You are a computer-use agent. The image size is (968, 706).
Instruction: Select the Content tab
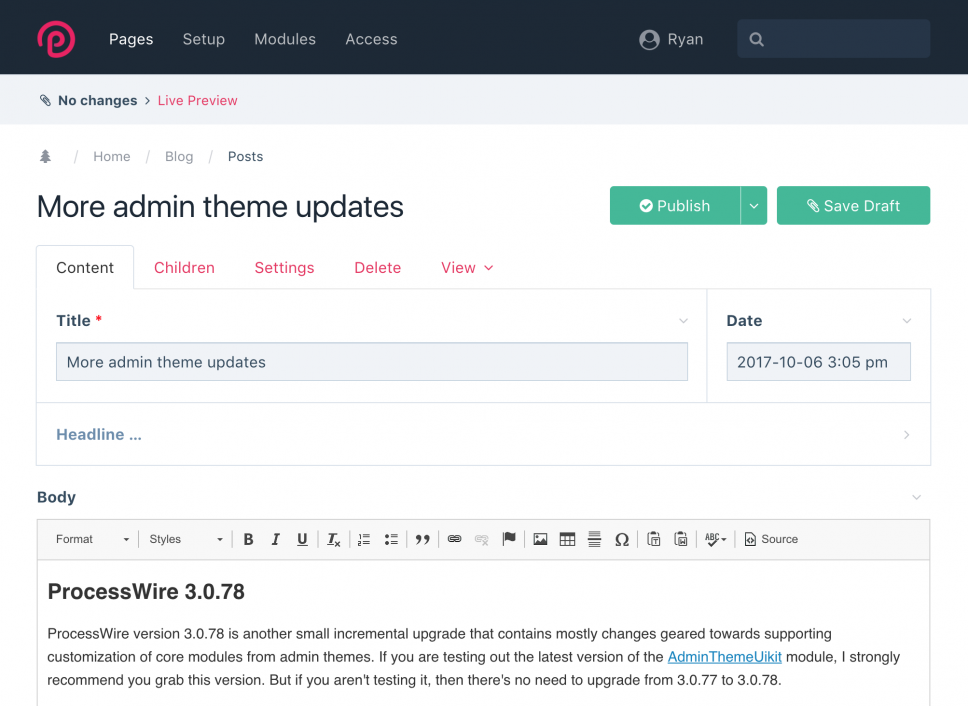coord(85,268)
